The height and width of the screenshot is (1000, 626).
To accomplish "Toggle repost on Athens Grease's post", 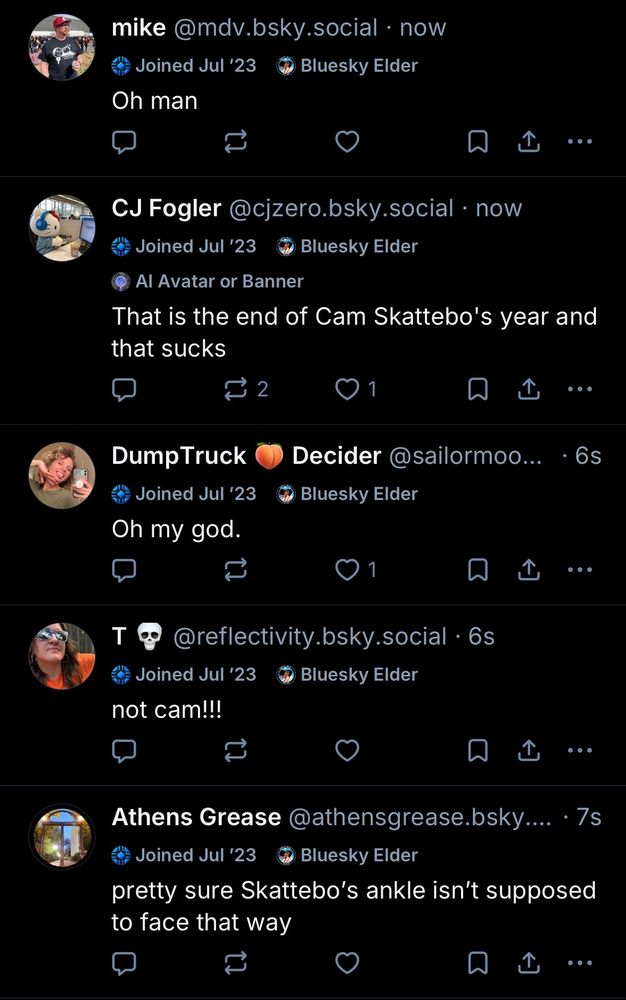I will coord(235,963).
